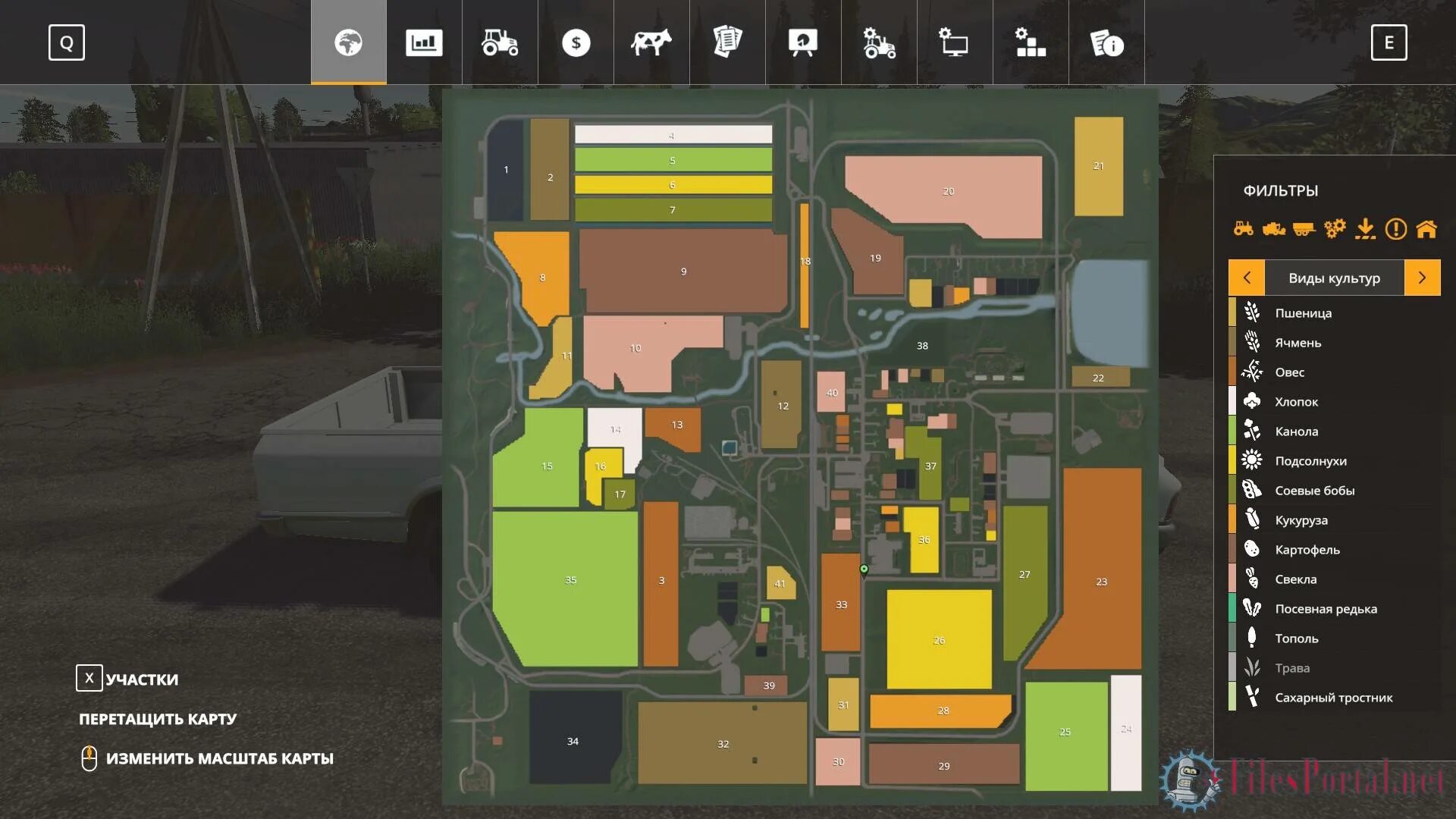Screen dimensions: 1456x819
Task: Switch to next crop view with right arrow
Action: click(x=1422, y=278)
